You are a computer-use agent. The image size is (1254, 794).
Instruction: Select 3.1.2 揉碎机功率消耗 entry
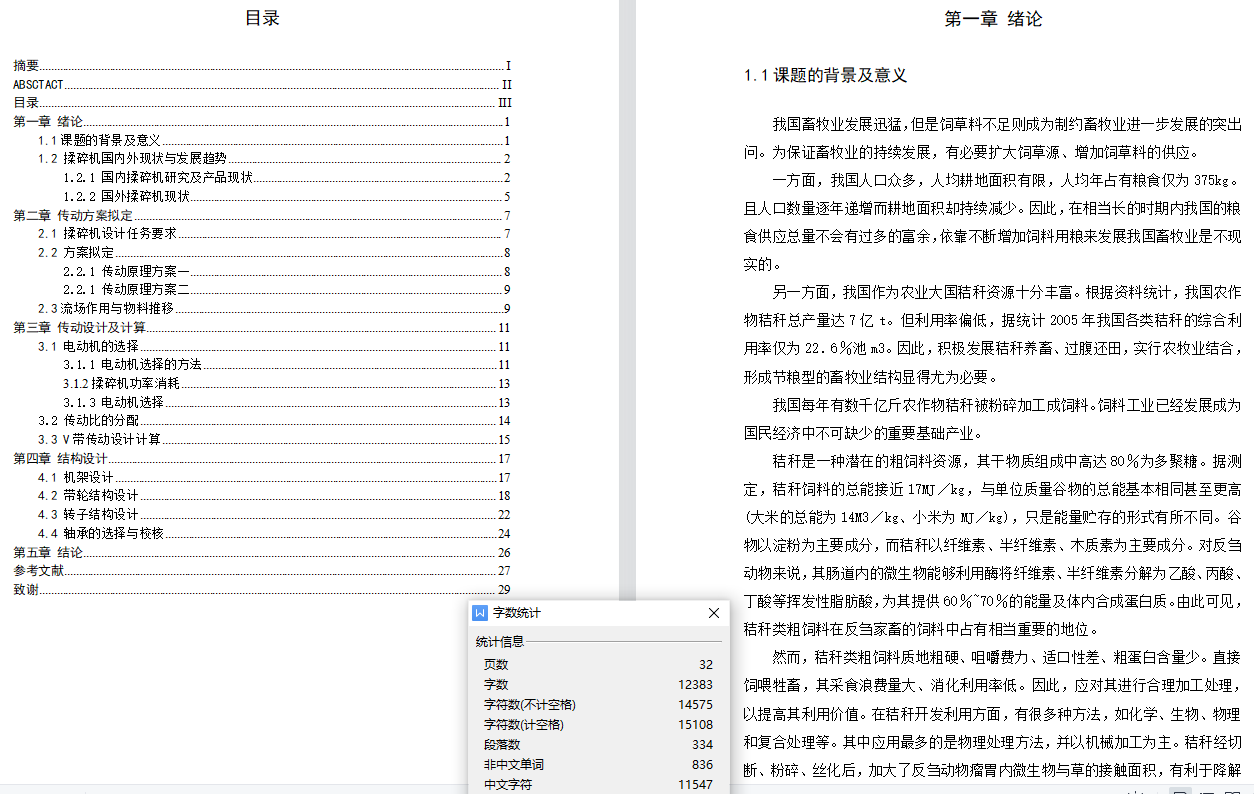click(121, 384)
